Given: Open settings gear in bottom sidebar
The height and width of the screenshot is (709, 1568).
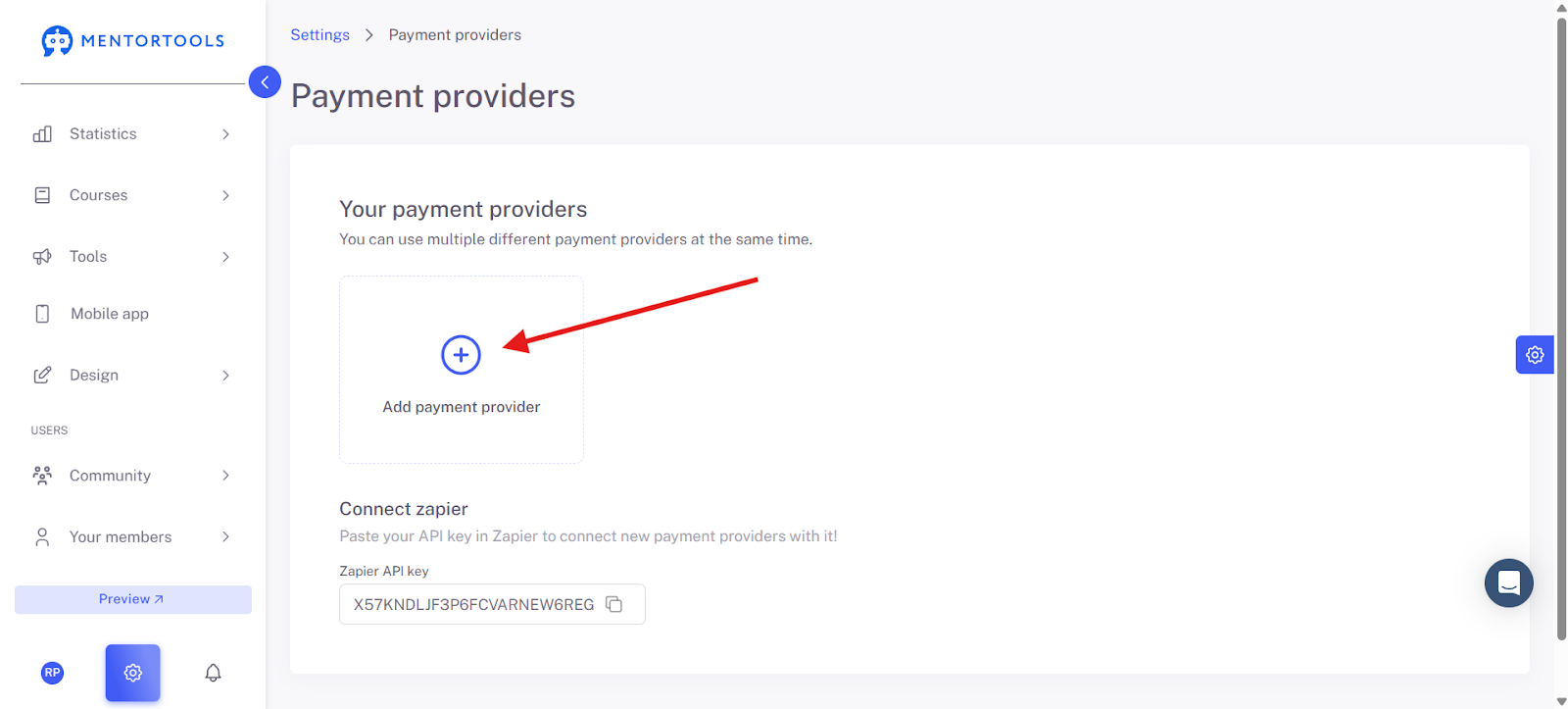Looking at the screenshot, I should (133, 673).
